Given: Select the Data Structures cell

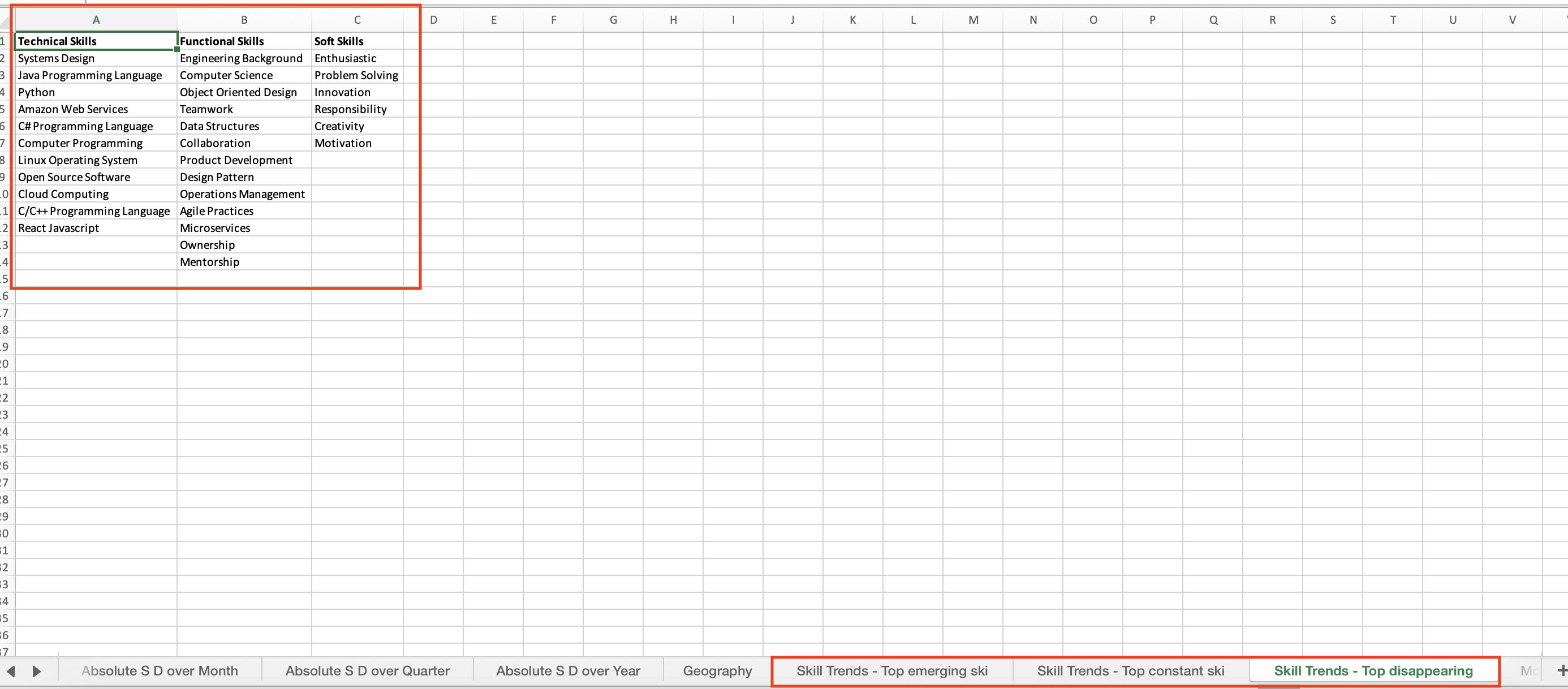Looking at the screenshot, I should 244,126.
